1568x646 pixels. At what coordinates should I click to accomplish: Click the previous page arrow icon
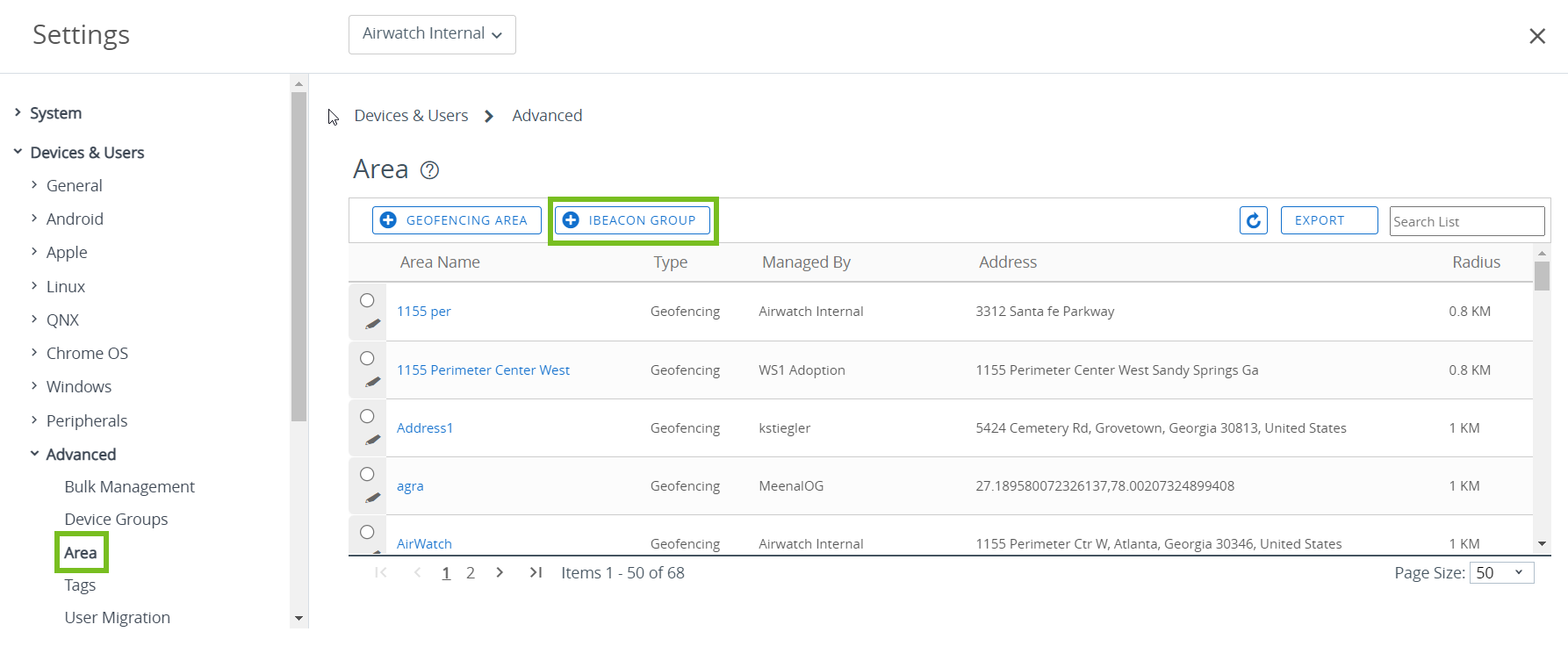(x=418, y=572)
